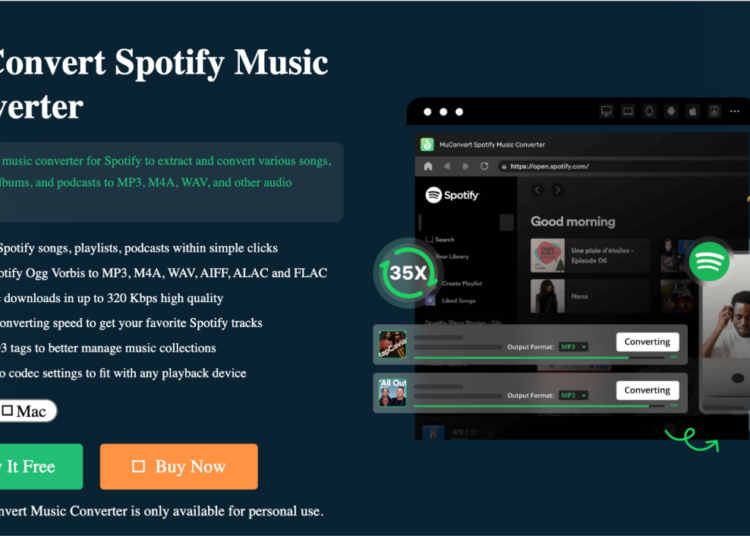
Task: Click the refresh icon beside address bar
Action: pyautogui.click(x=484, y=166)
